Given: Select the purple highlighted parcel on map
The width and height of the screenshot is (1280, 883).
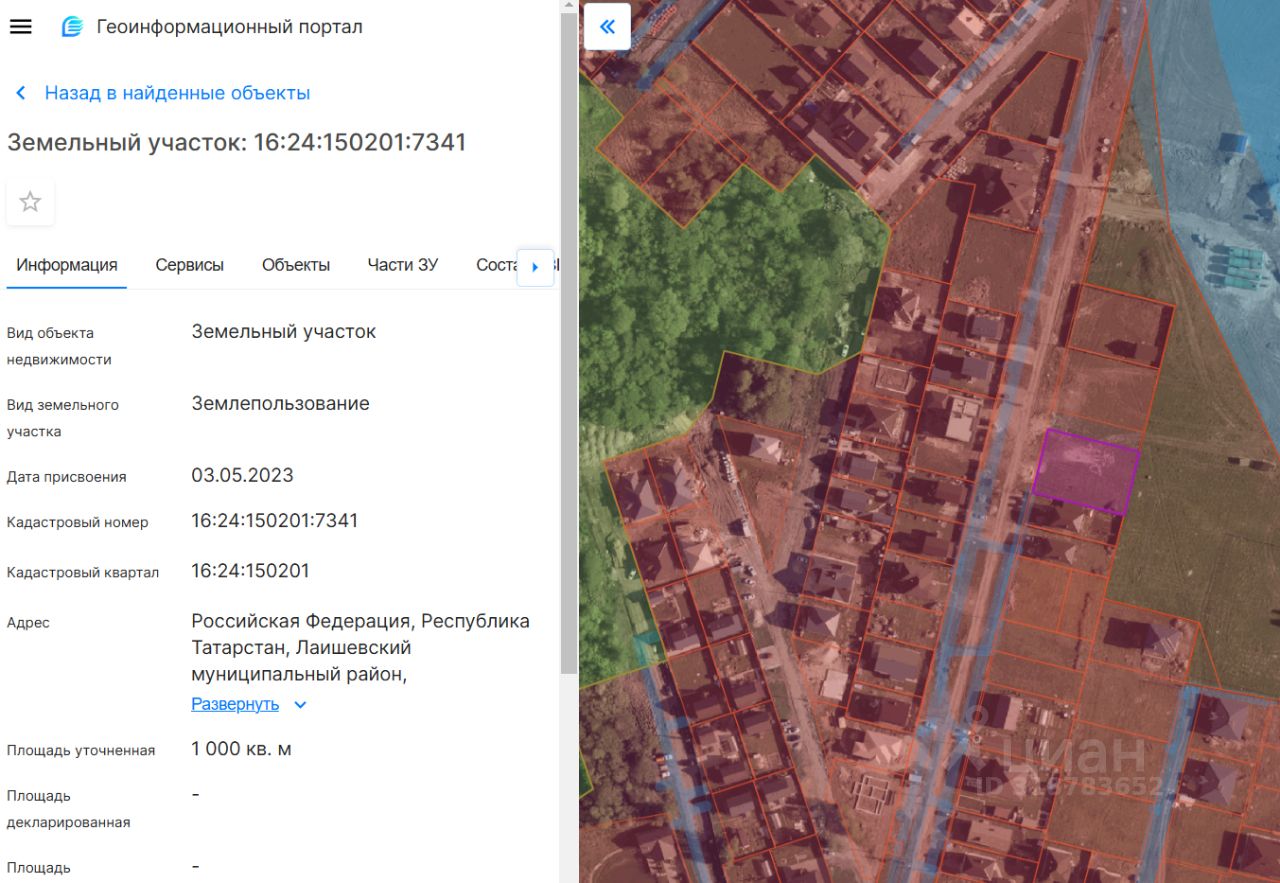Looking at the screenshot, I should click(1086, 471).
